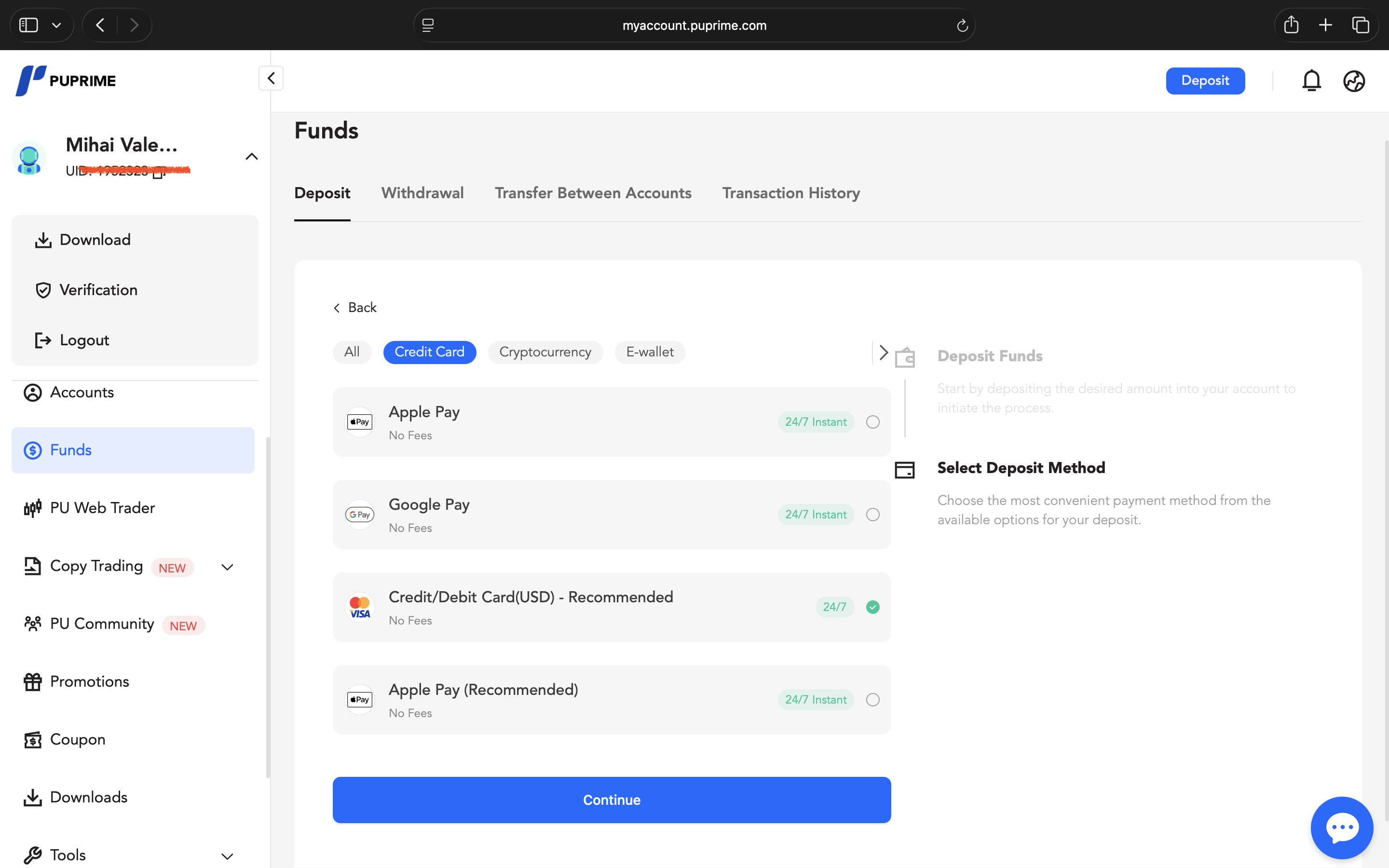The height and width of the screenshot is (868, 1389).
Task: Click the Mihai Vale... user name
Action: click(x=122, y=145)
